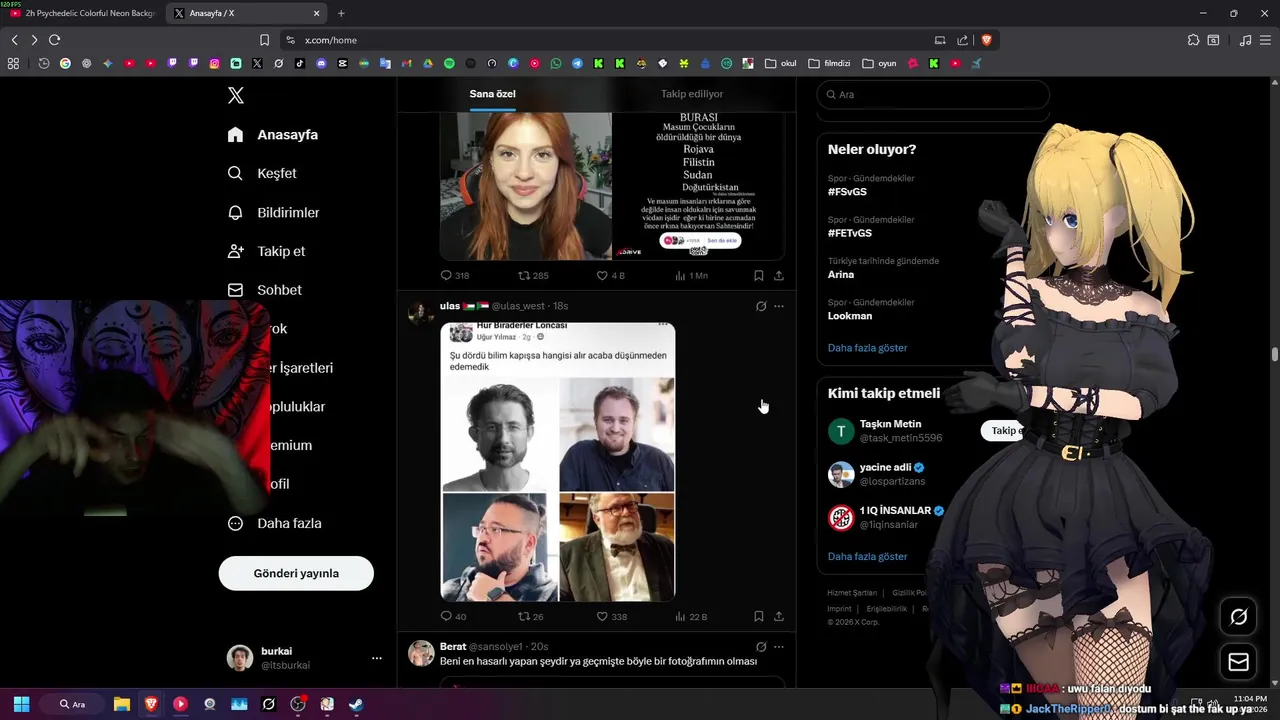Click Grok icon on Berat post

click(x=761, y=647)
